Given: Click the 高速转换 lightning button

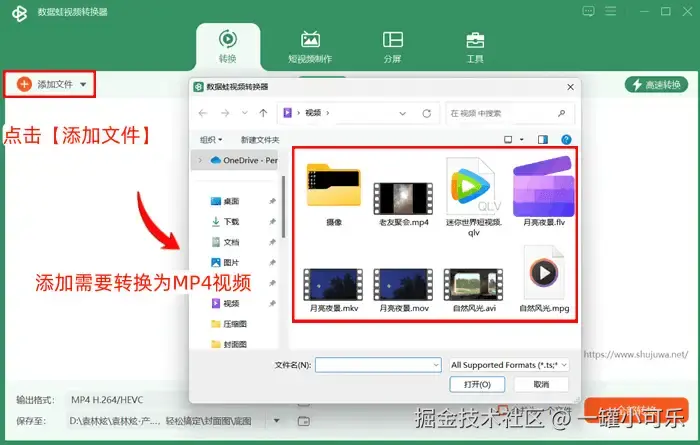Looking at the screenshot, I should point(656,84).
